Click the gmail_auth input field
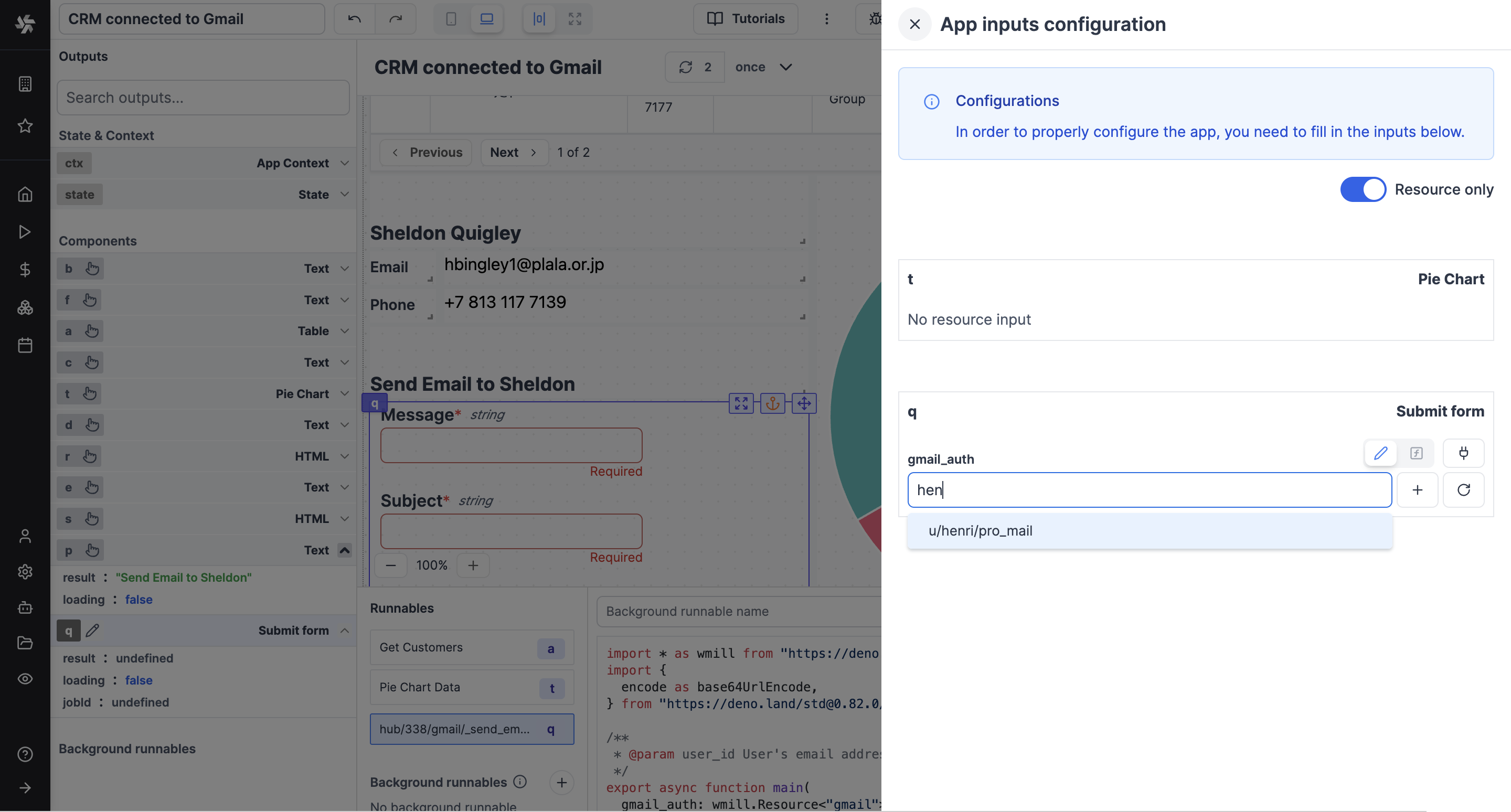 coord(1149,490)
